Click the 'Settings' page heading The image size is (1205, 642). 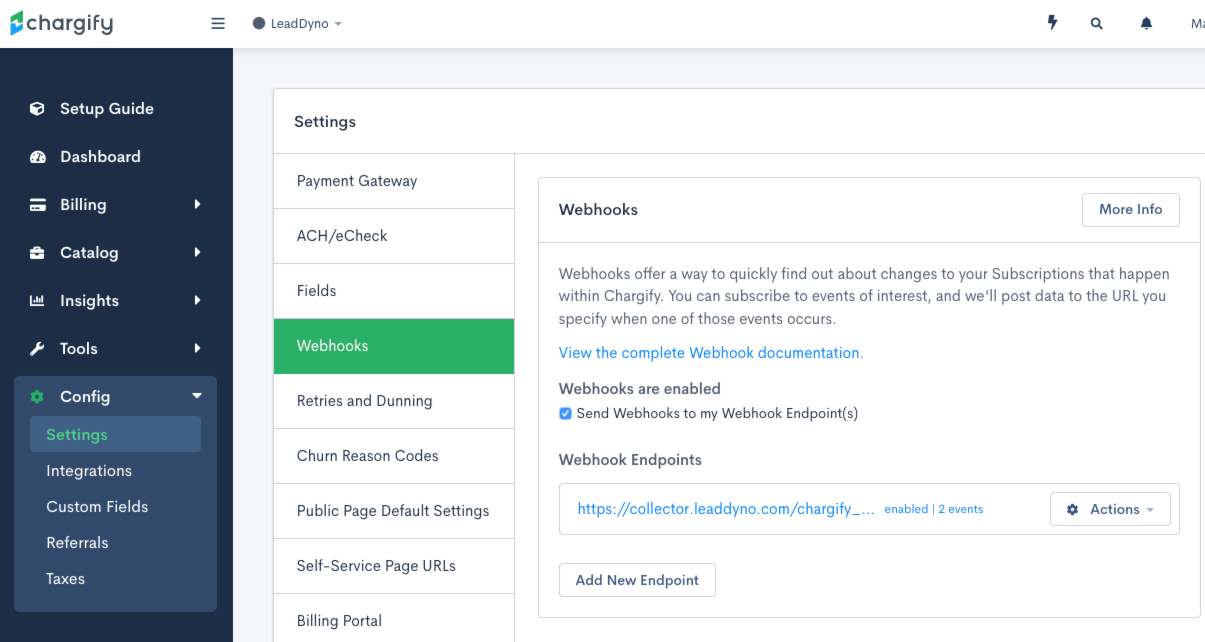pos(325,122)
